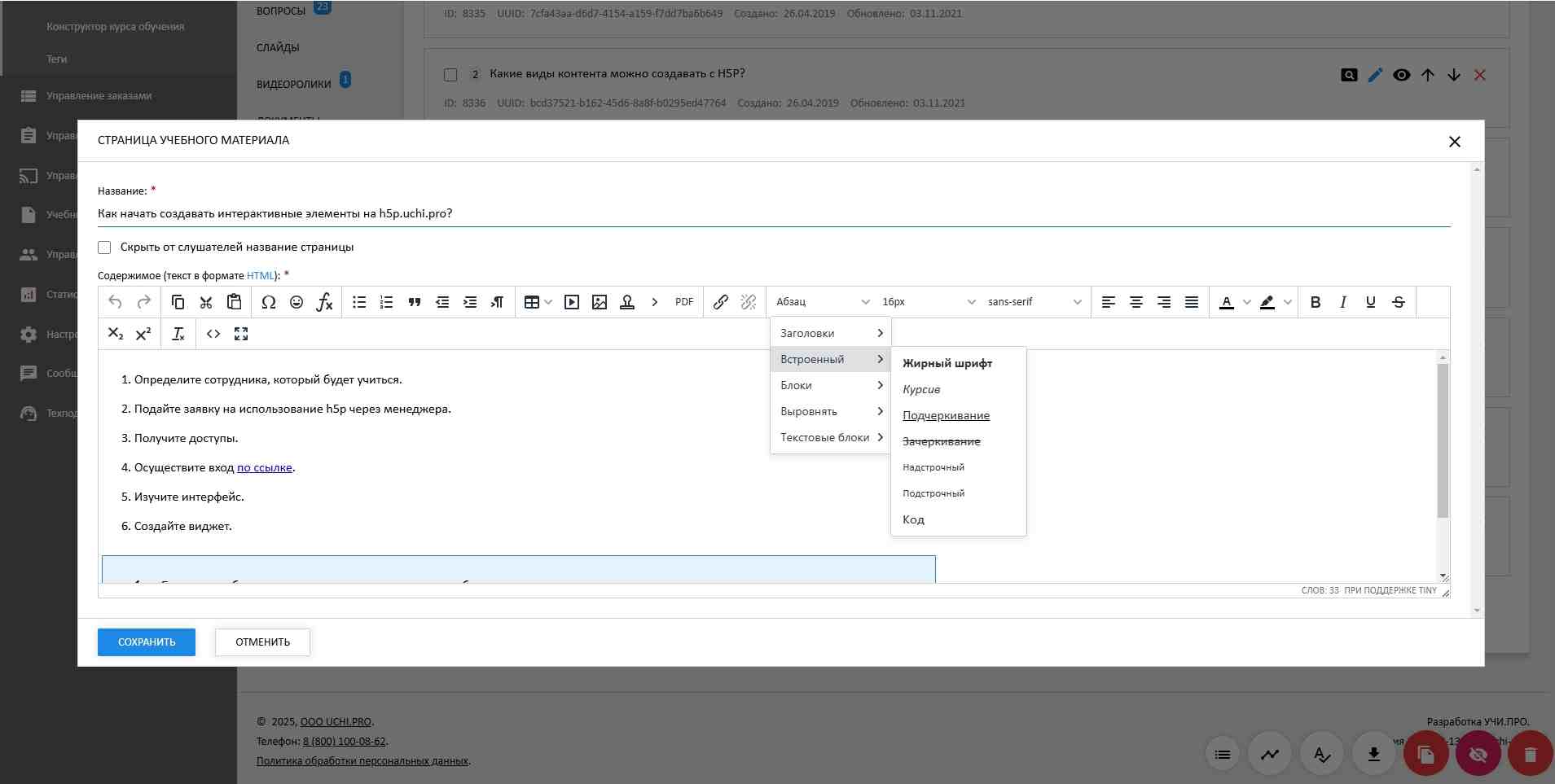1555x784 pixels.
Task: Choose 'Выровнять' menu item
Action: [831, 411]
